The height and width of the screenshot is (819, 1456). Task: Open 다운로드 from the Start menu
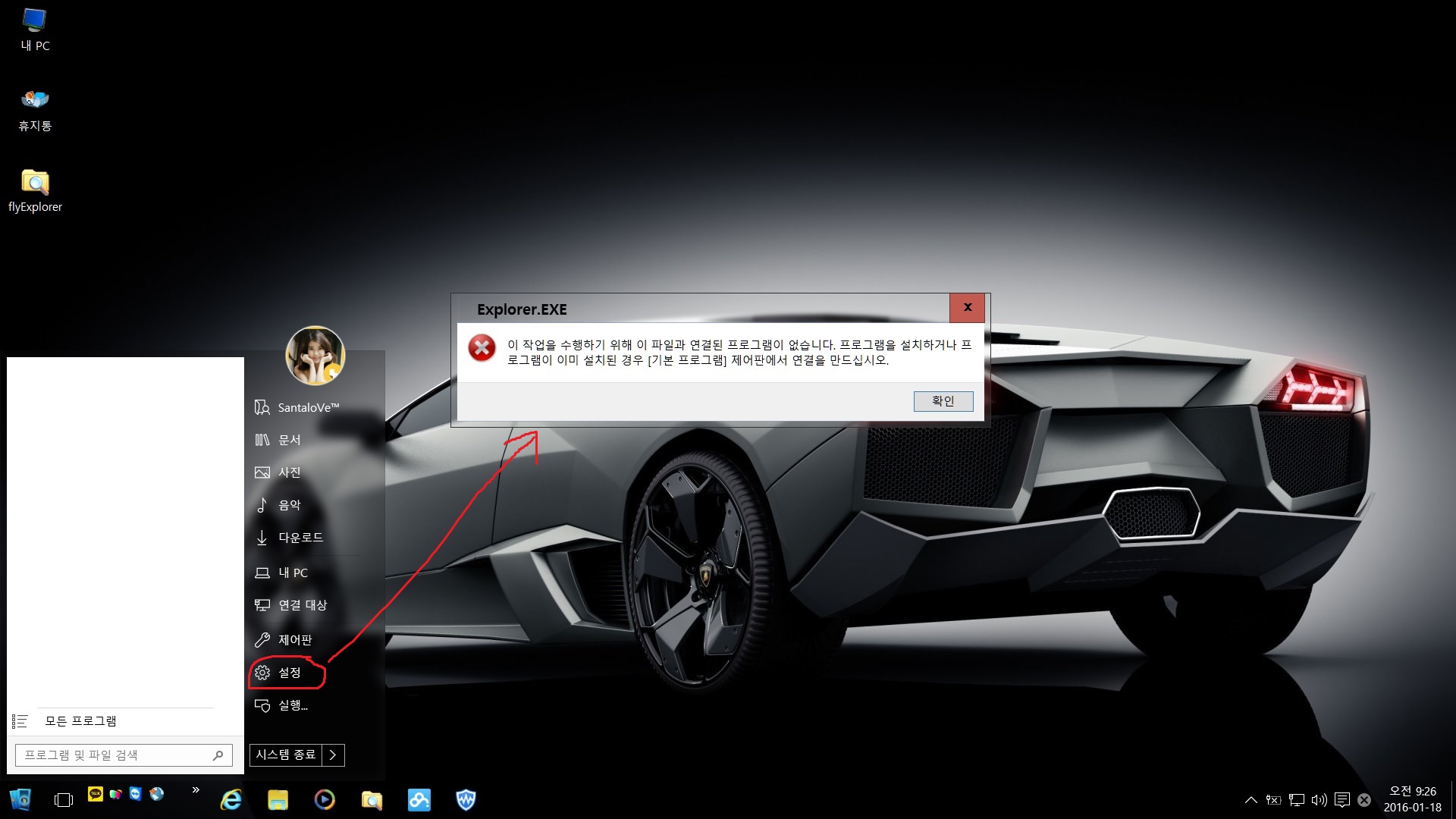point(289,538)
